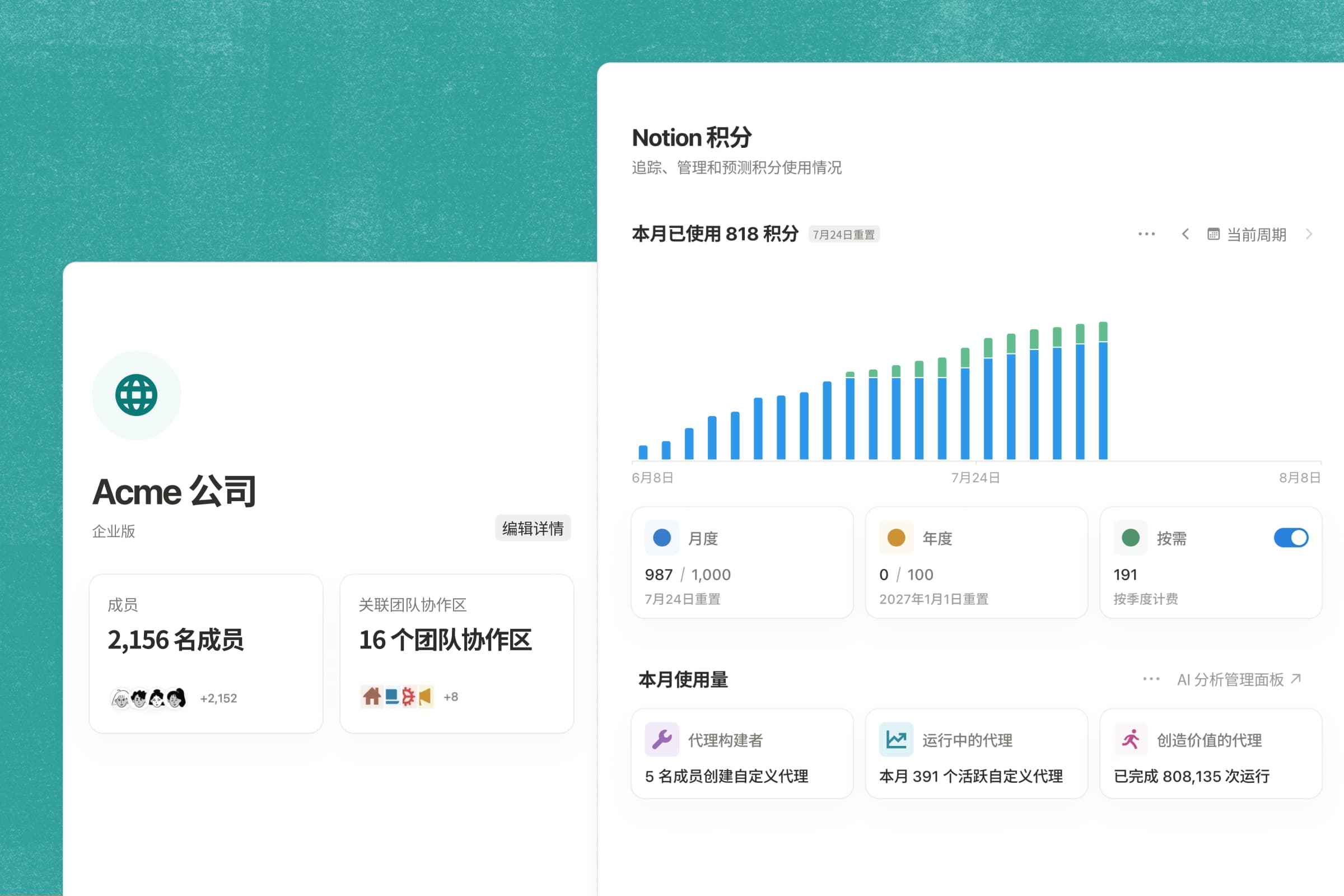1344x896 pixels.
Task: Click the wrench 代理构建者 icon
Action: 662,739
